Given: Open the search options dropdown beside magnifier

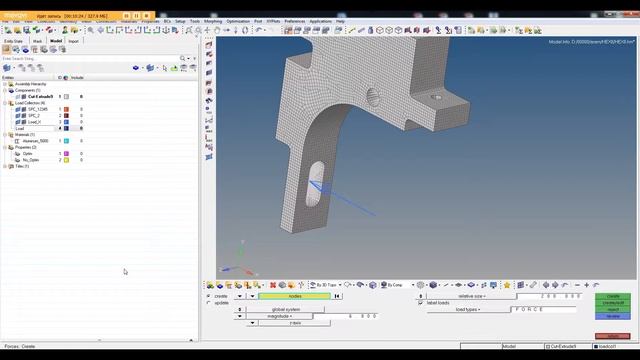Looking at the screenshot, I should point(188,58).
